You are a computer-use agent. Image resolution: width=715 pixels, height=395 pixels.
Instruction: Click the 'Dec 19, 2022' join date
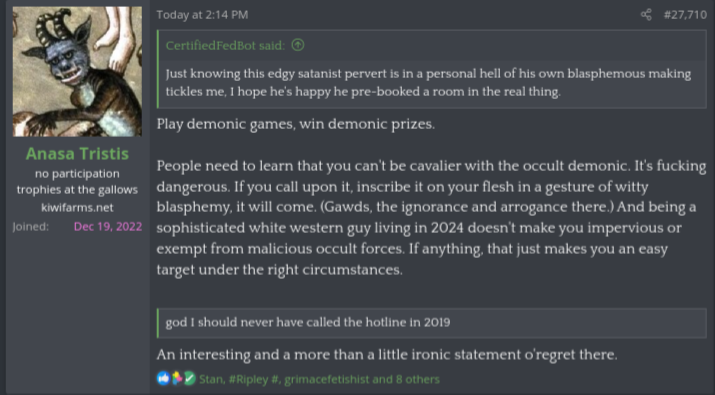click(108, 227)
